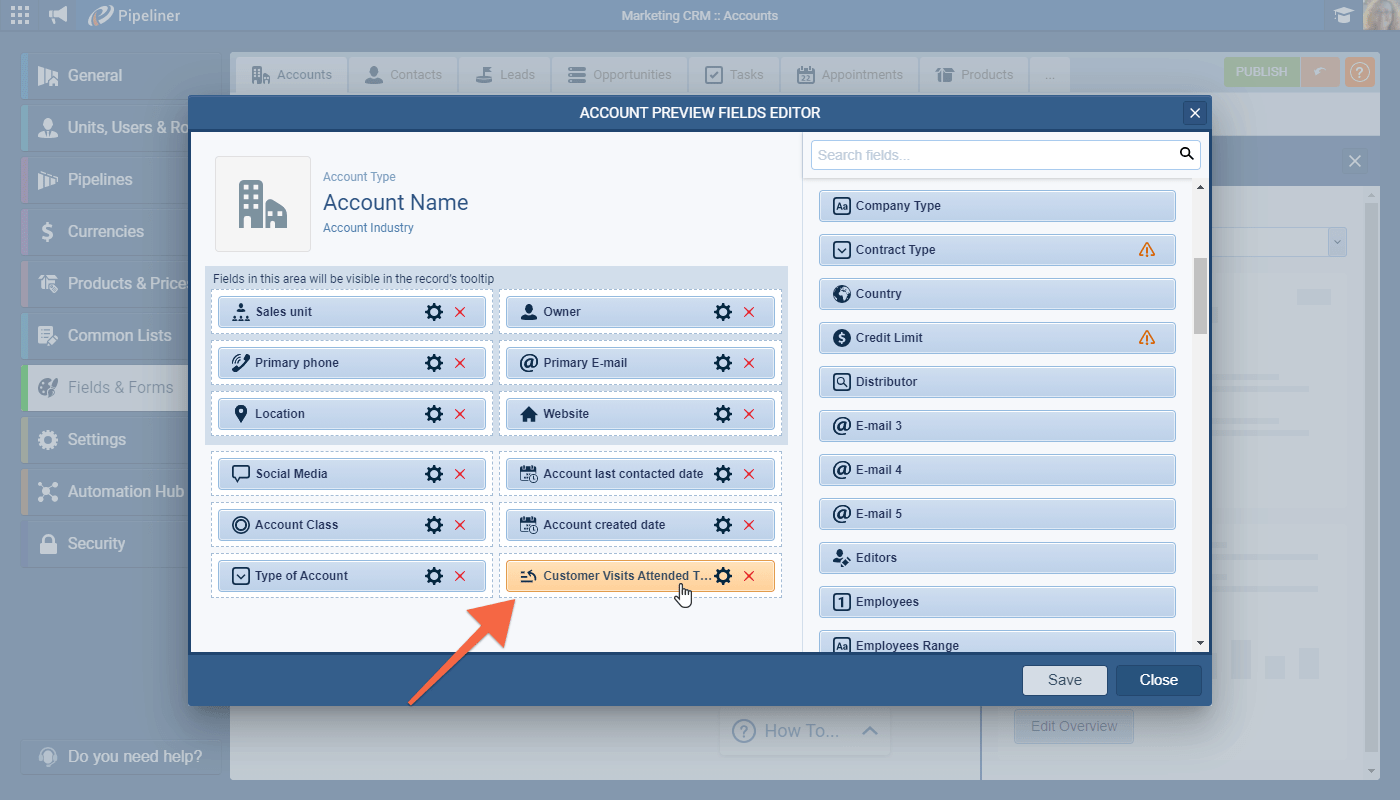Select the Employees Range field

(x=996, y=644)
